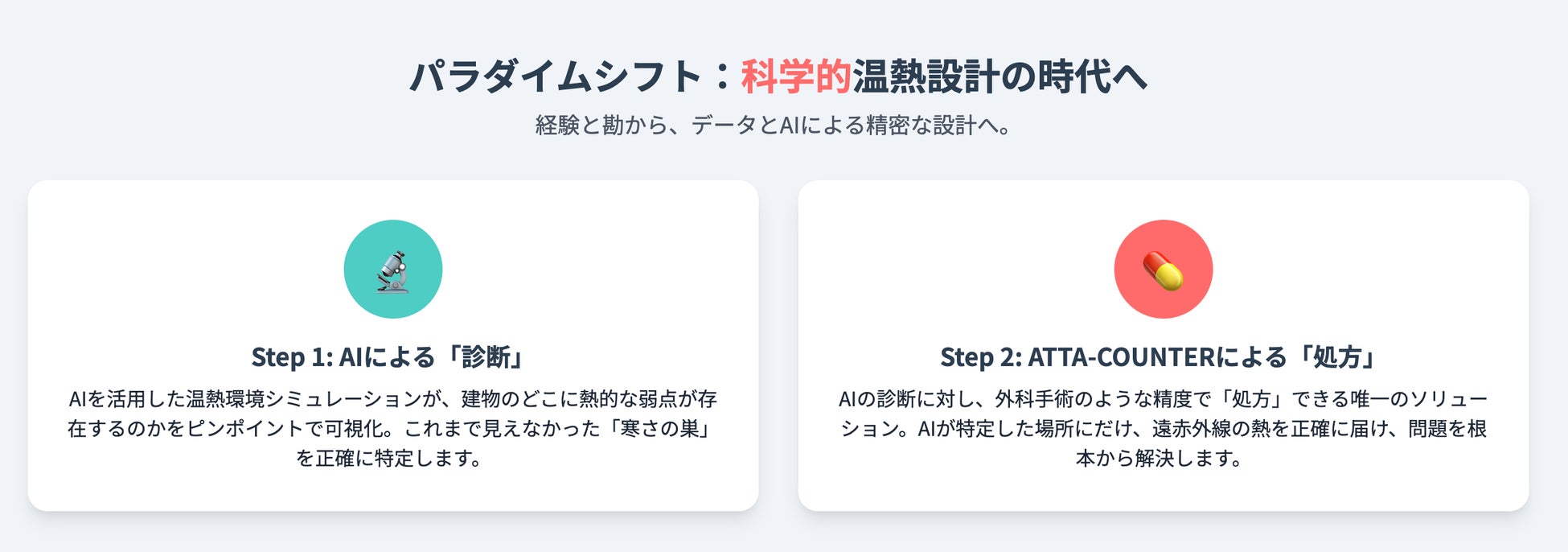The width and height of the screenshot is (1568, 552).
Task: Click the last line "を正確に特定します。" in Step 1
Action: point(389,459)
